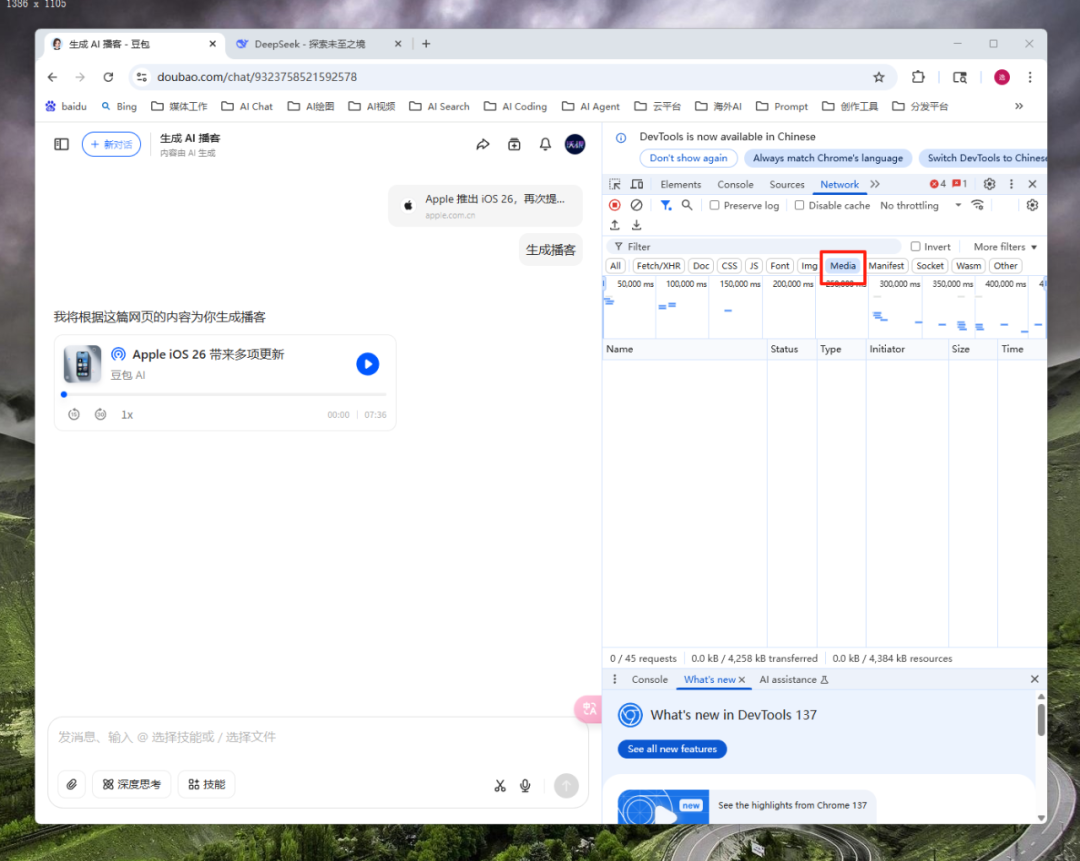This screenshot has width=1080, height=861.
Task: Select the DevTools inspect element icon
Action: click(614, 184)
